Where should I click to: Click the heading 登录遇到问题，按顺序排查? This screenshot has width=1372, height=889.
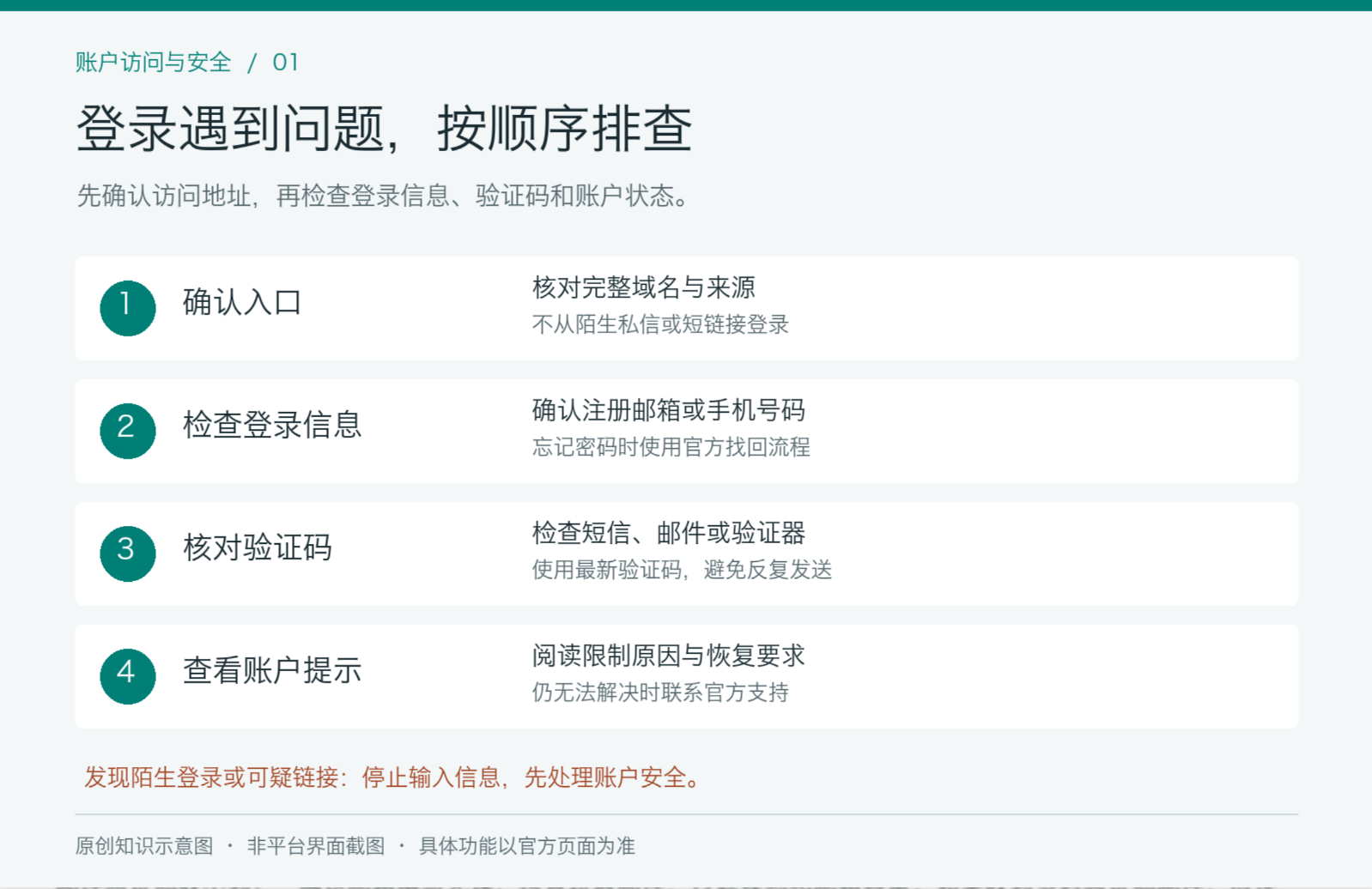point(384,130)
